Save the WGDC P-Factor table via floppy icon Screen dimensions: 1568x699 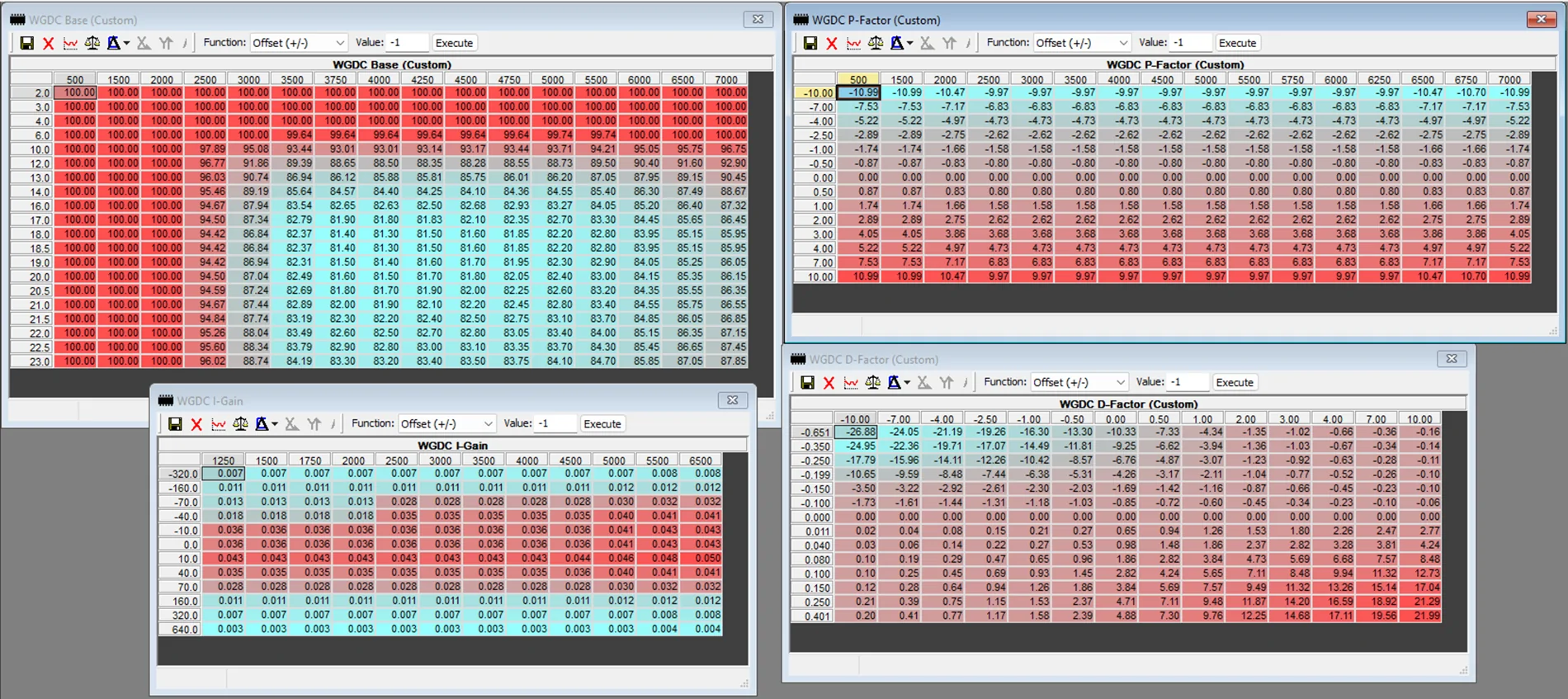(810, 43)
